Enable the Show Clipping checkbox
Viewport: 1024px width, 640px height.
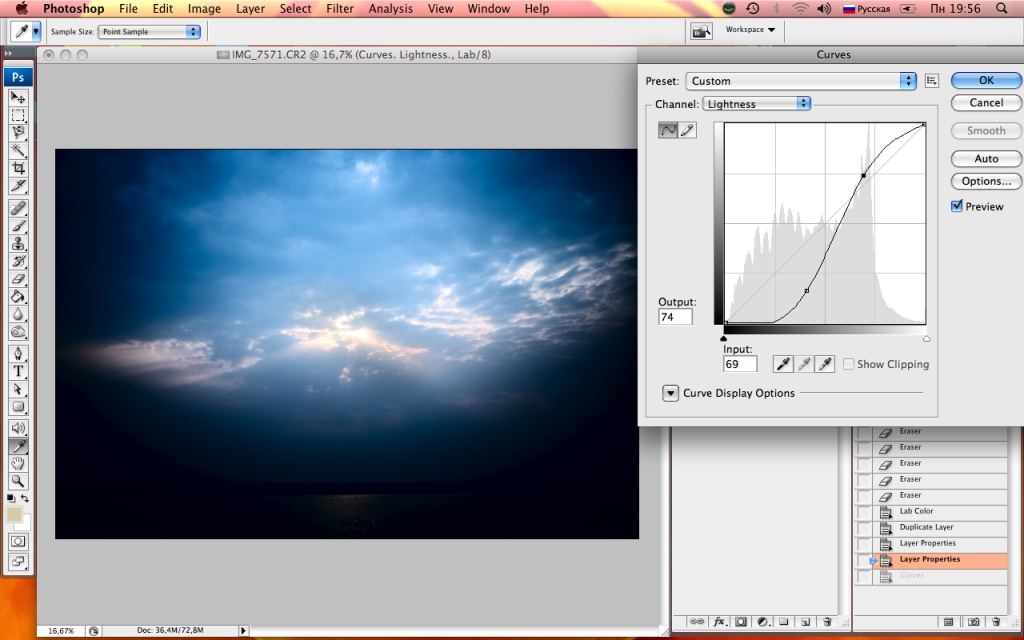coord(848,364)
